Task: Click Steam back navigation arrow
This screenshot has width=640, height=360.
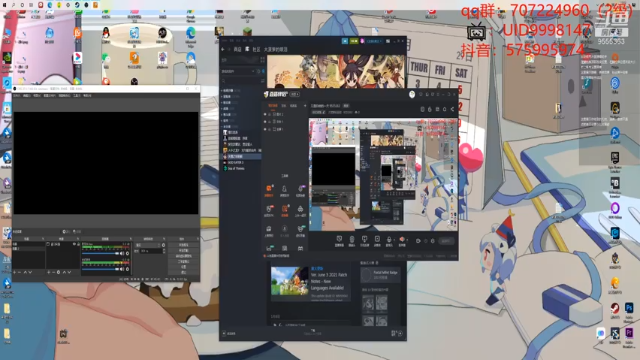Action: click(x=223, y=49)
